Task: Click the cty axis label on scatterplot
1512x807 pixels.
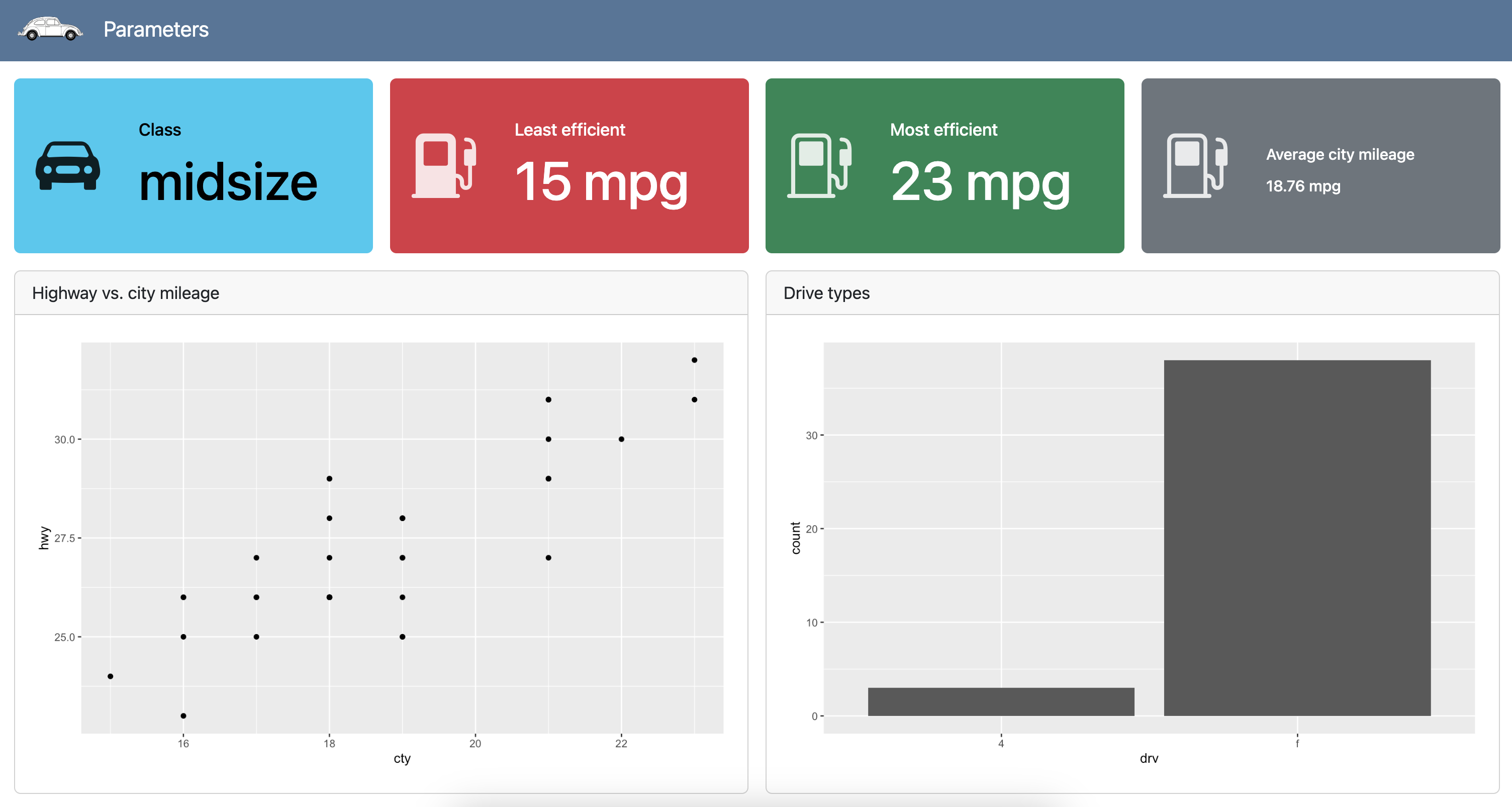Action: click(402, 758)
